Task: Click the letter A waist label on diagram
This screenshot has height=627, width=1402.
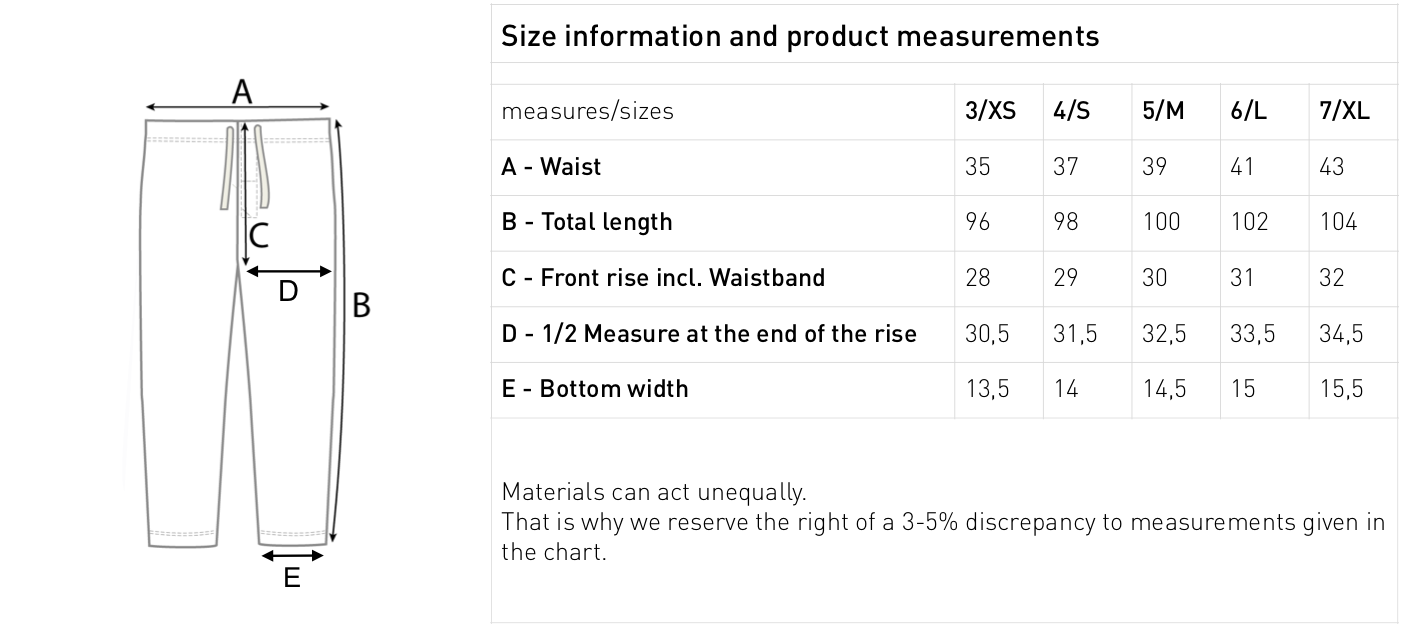Action: point(242,91)
